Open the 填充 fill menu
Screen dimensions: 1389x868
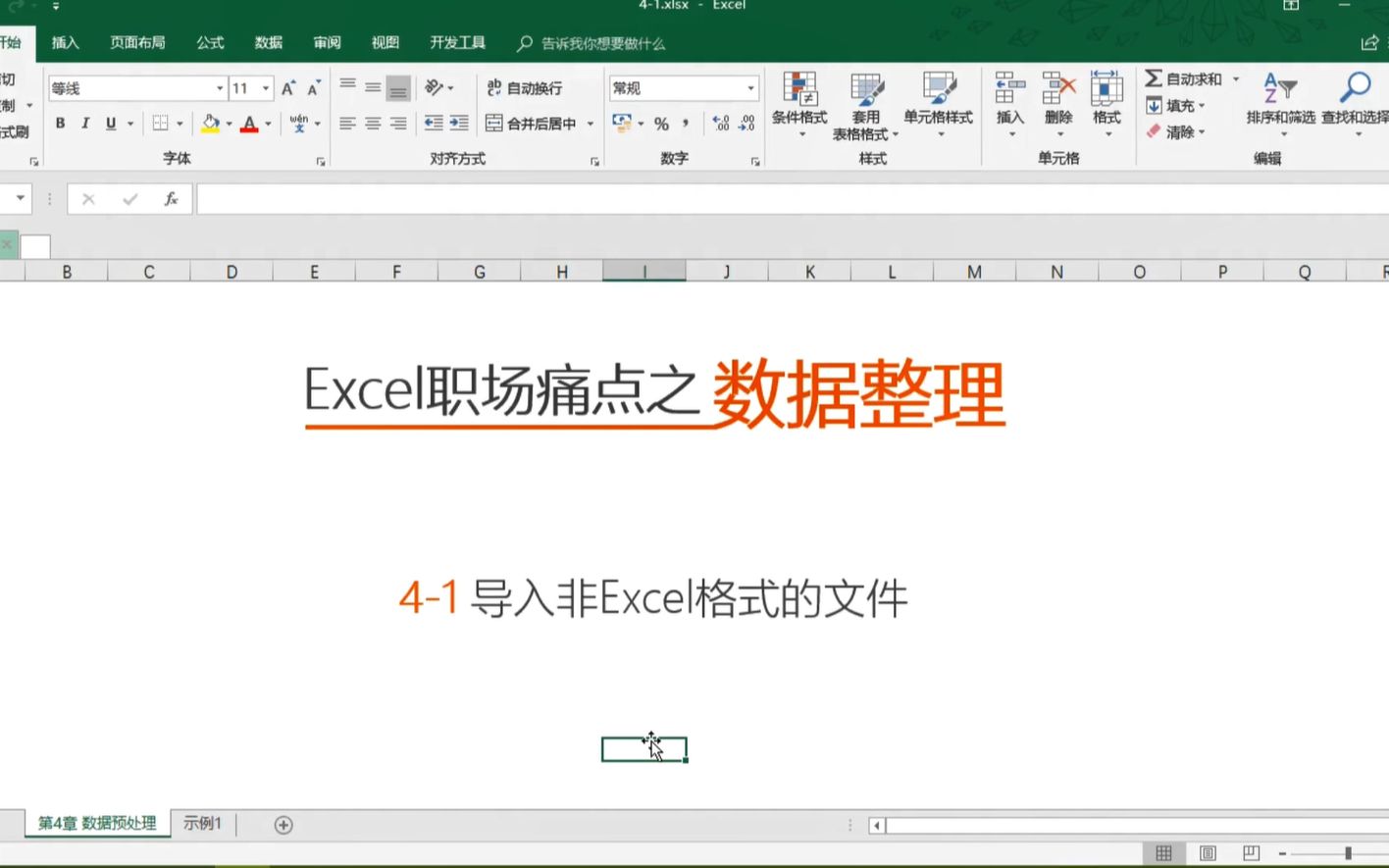pyautogui.click(x=1175, y=106)
